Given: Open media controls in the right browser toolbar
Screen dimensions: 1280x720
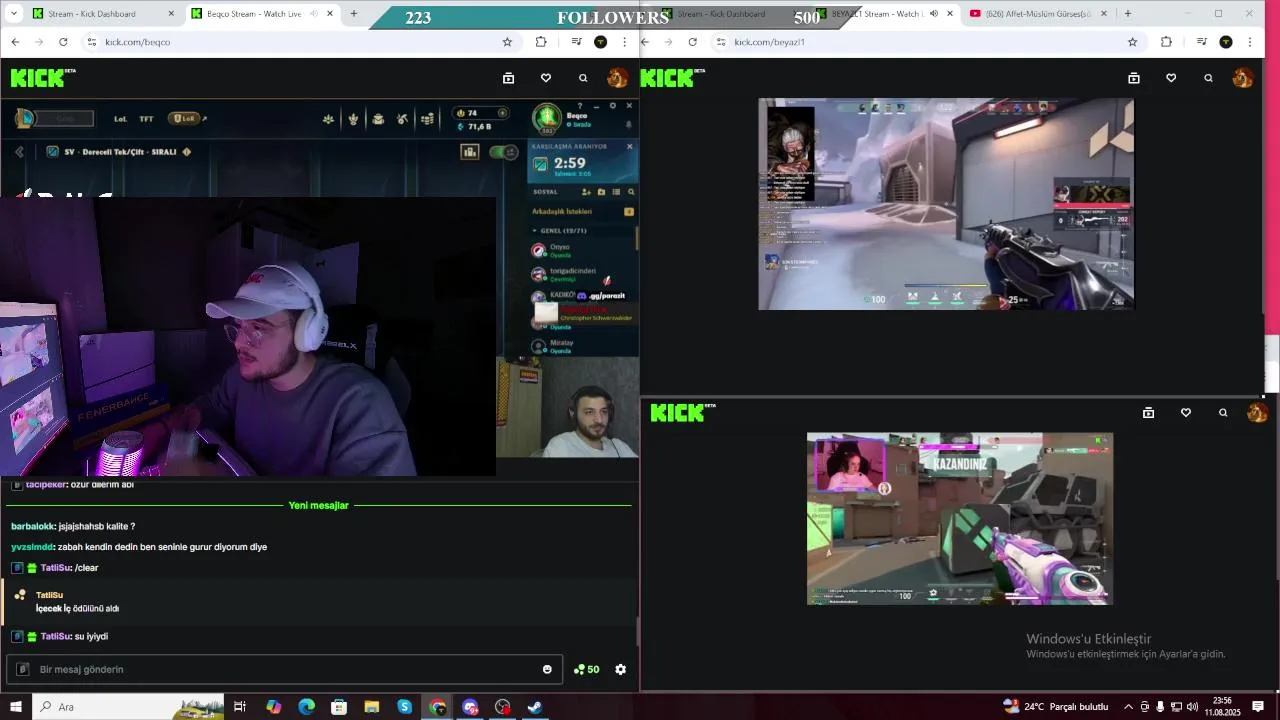Looking at the screenshot, I should tap(1201, 42).
